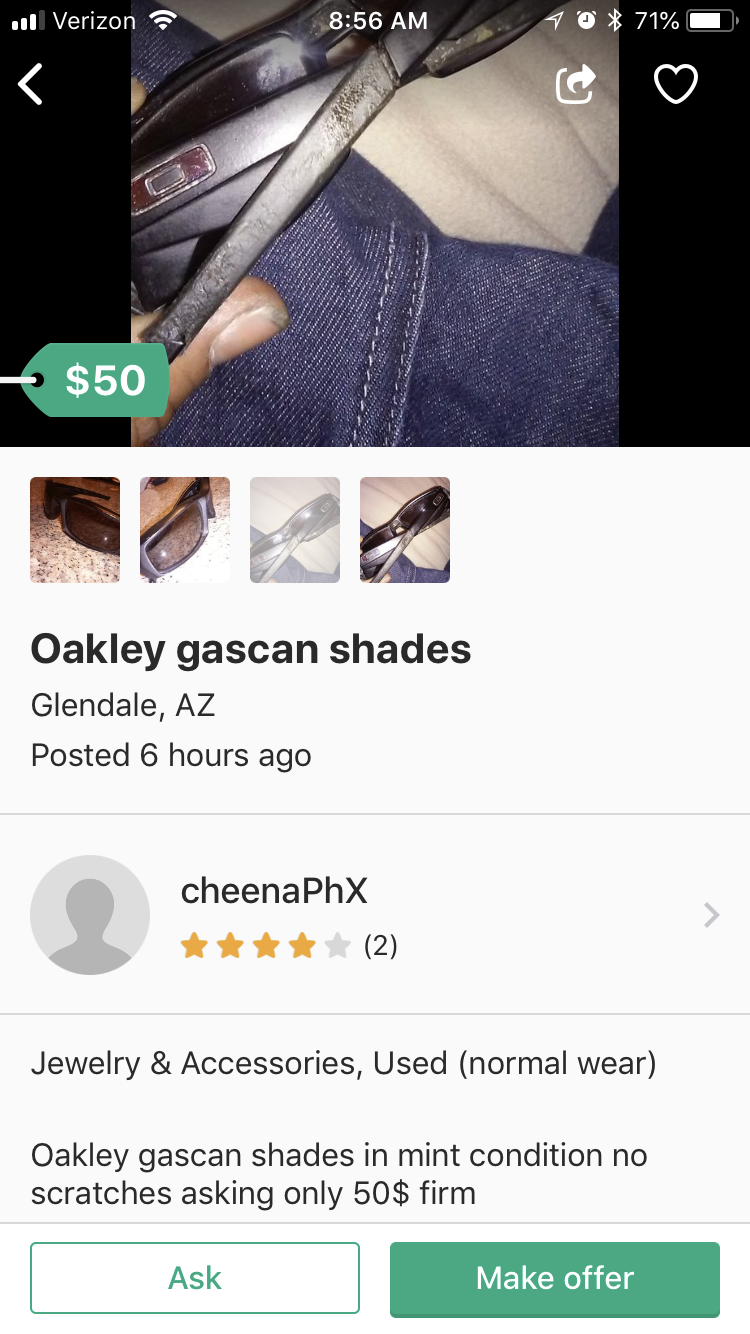Expand seller details chevron

711,915
